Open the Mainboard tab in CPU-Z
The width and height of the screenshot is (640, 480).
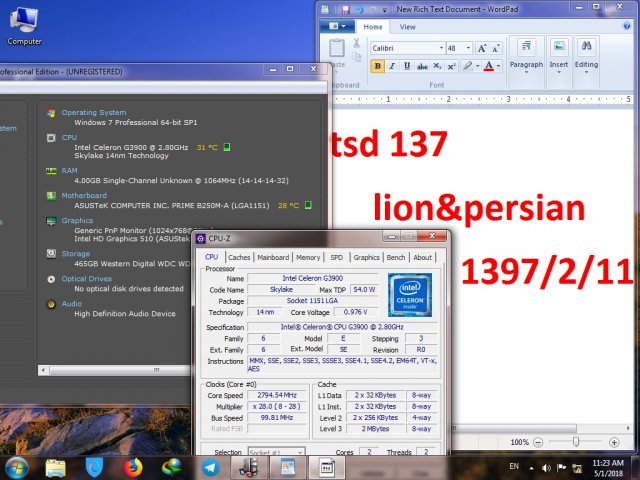coord(273,257)
